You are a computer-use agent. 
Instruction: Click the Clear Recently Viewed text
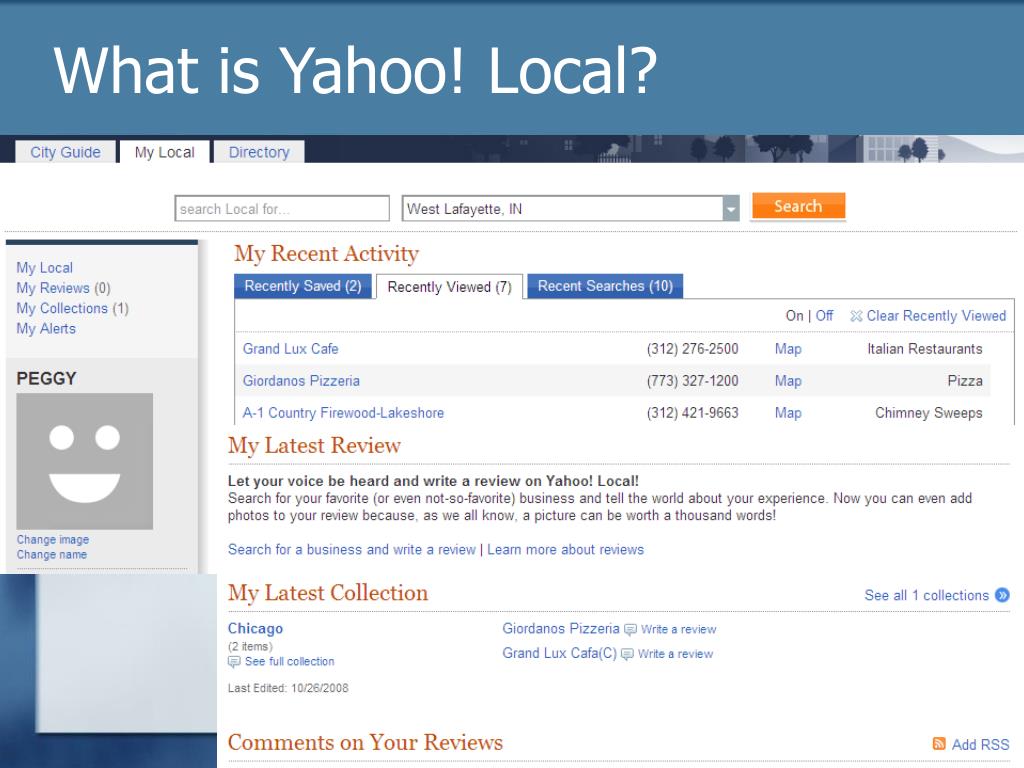point(936,315)
